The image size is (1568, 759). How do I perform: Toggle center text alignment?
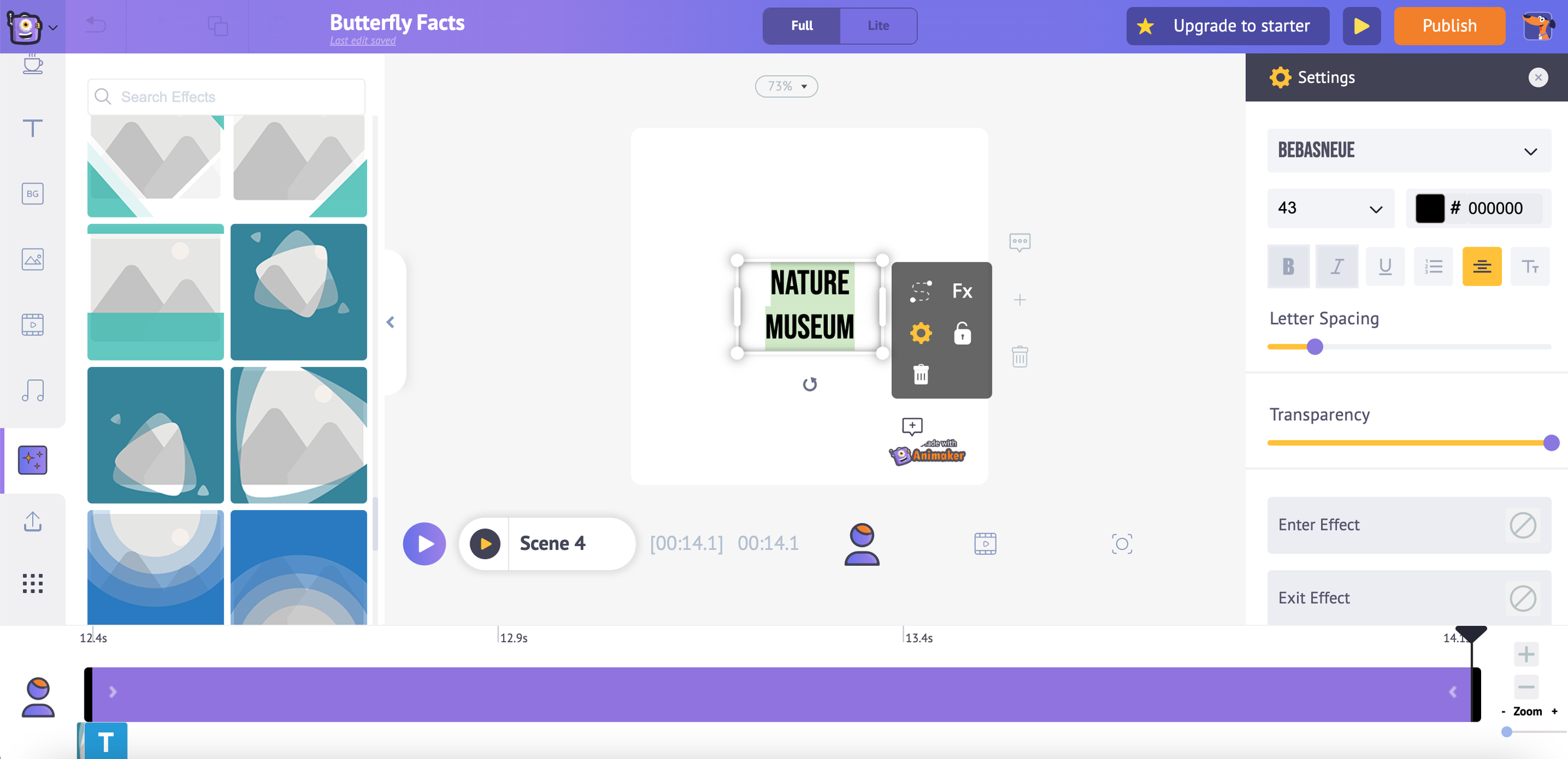pyautogui.click(x=1482, y=266)
